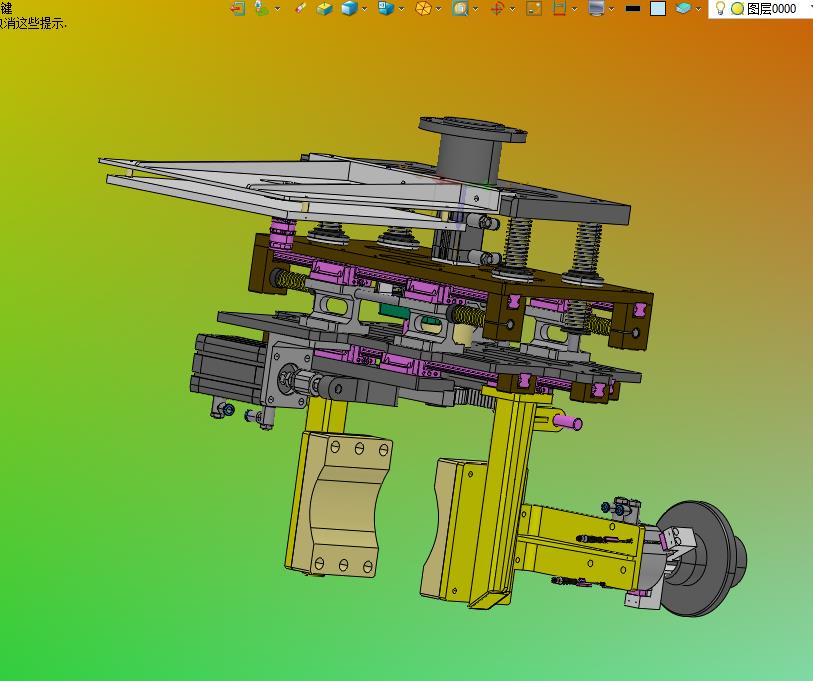Expand the arrow next to zoom magnifier

coord(476,8)
